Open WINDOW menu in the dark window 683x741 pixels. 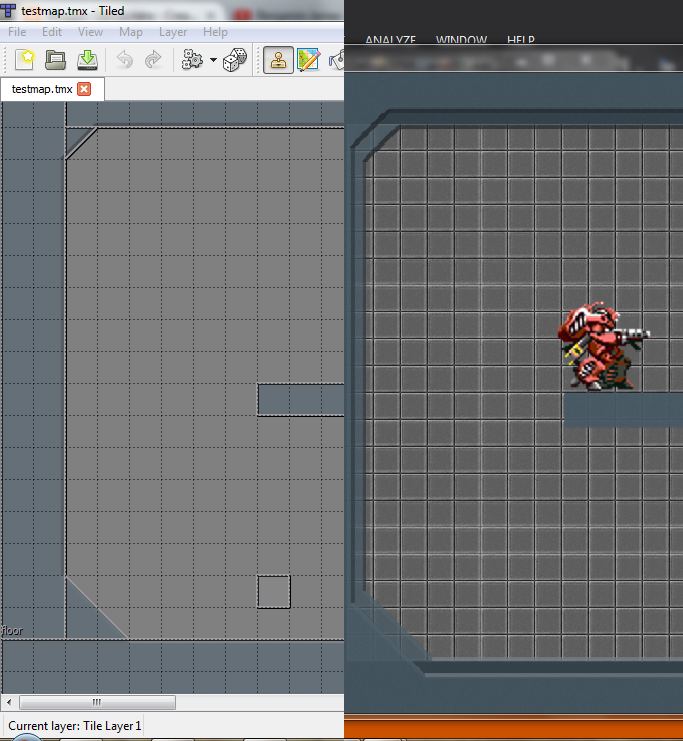[x=461, y=40]
